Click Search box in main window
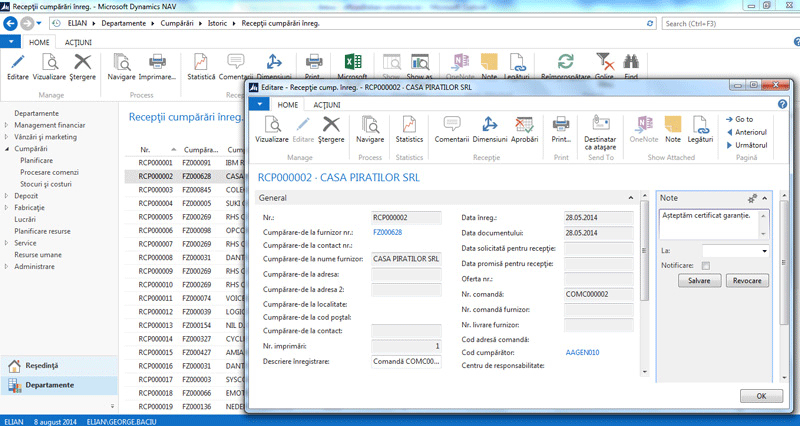 point(731,23)
